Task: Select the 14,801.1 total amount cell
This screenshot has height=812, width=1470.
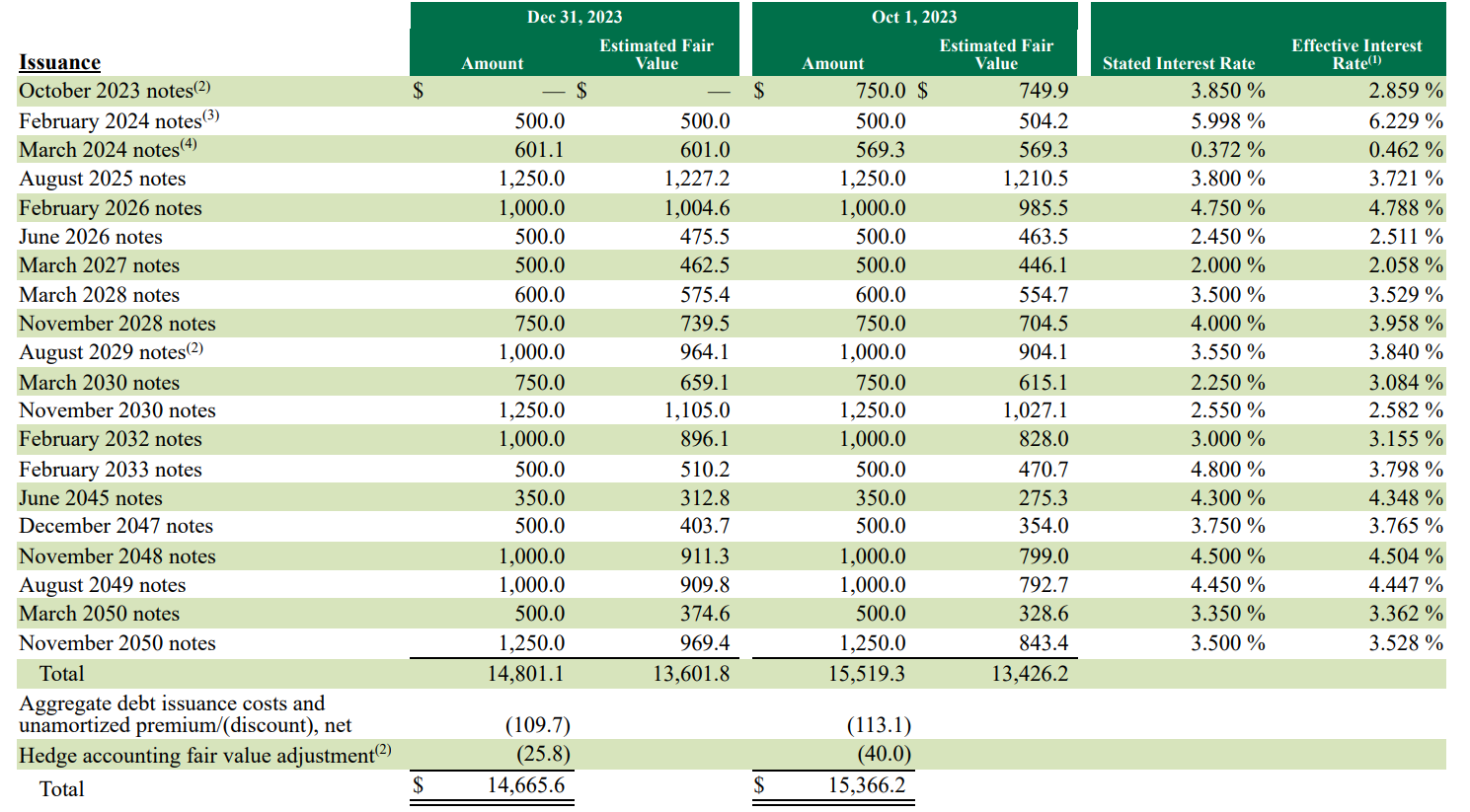Action: [526, 674]
